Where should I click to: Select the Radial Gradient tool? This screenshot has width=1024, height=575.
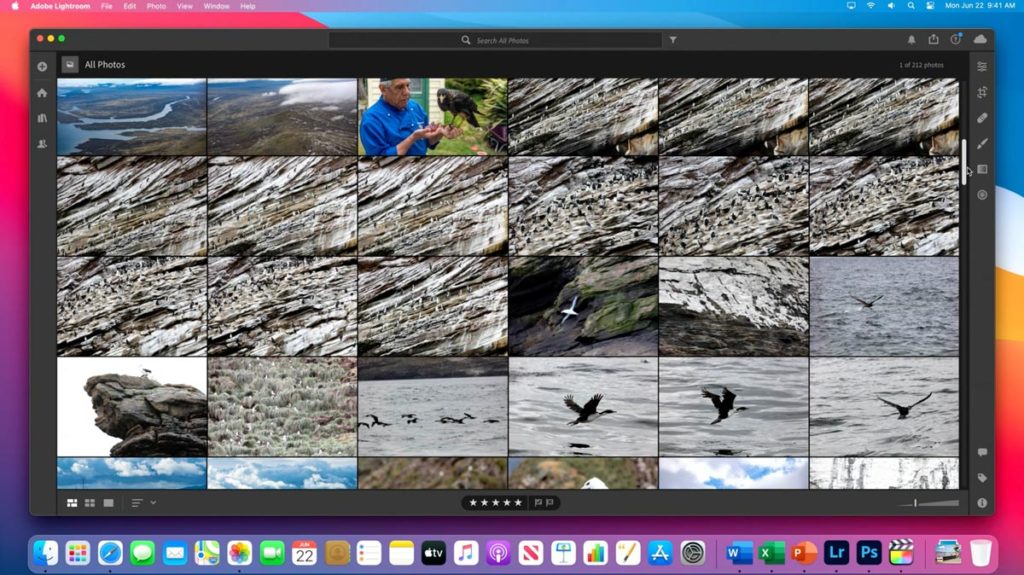(982, 195)
